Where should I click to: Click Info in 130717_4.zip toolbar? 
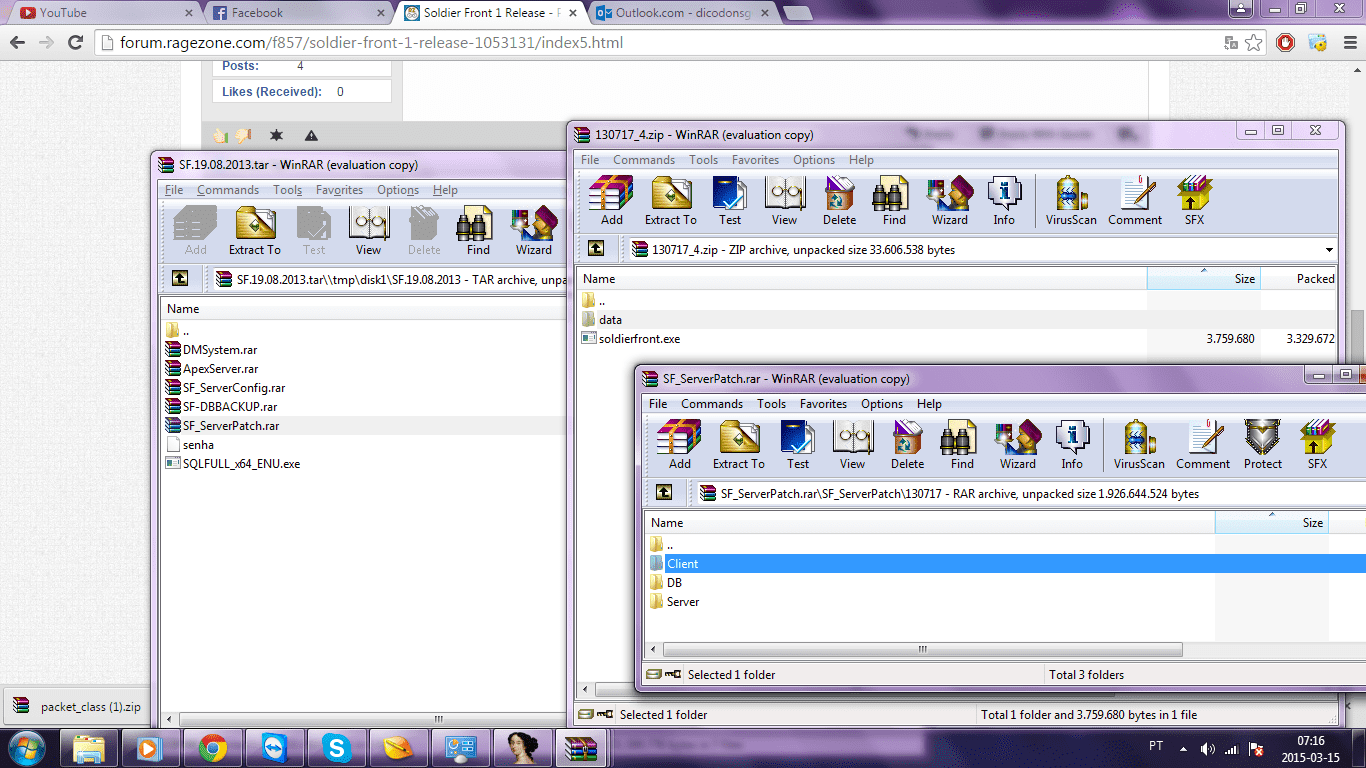1004,201
